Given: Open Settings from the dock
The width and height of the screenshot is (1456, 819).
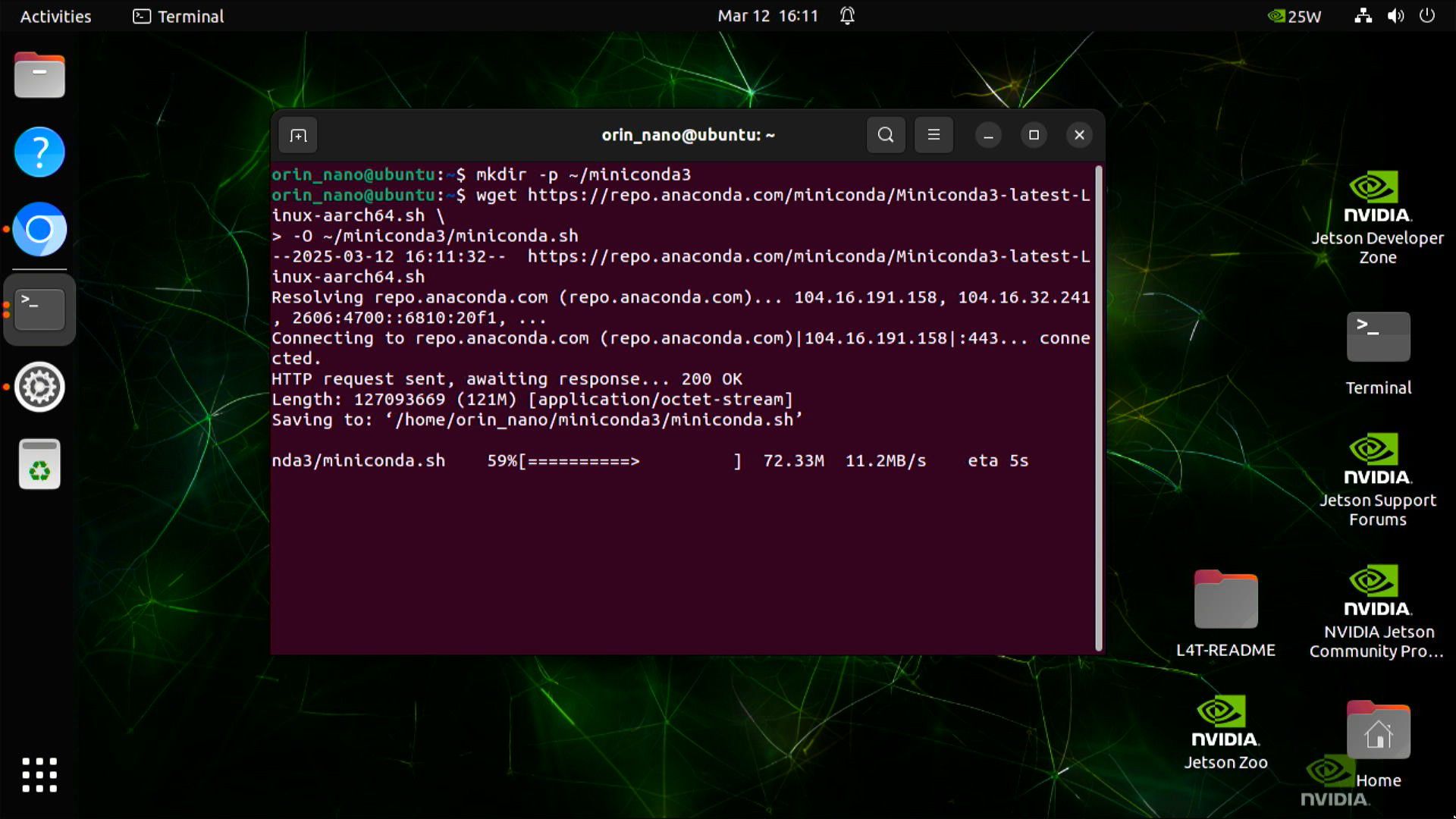Looking at the screenshot, I should [x=39, y=387].
